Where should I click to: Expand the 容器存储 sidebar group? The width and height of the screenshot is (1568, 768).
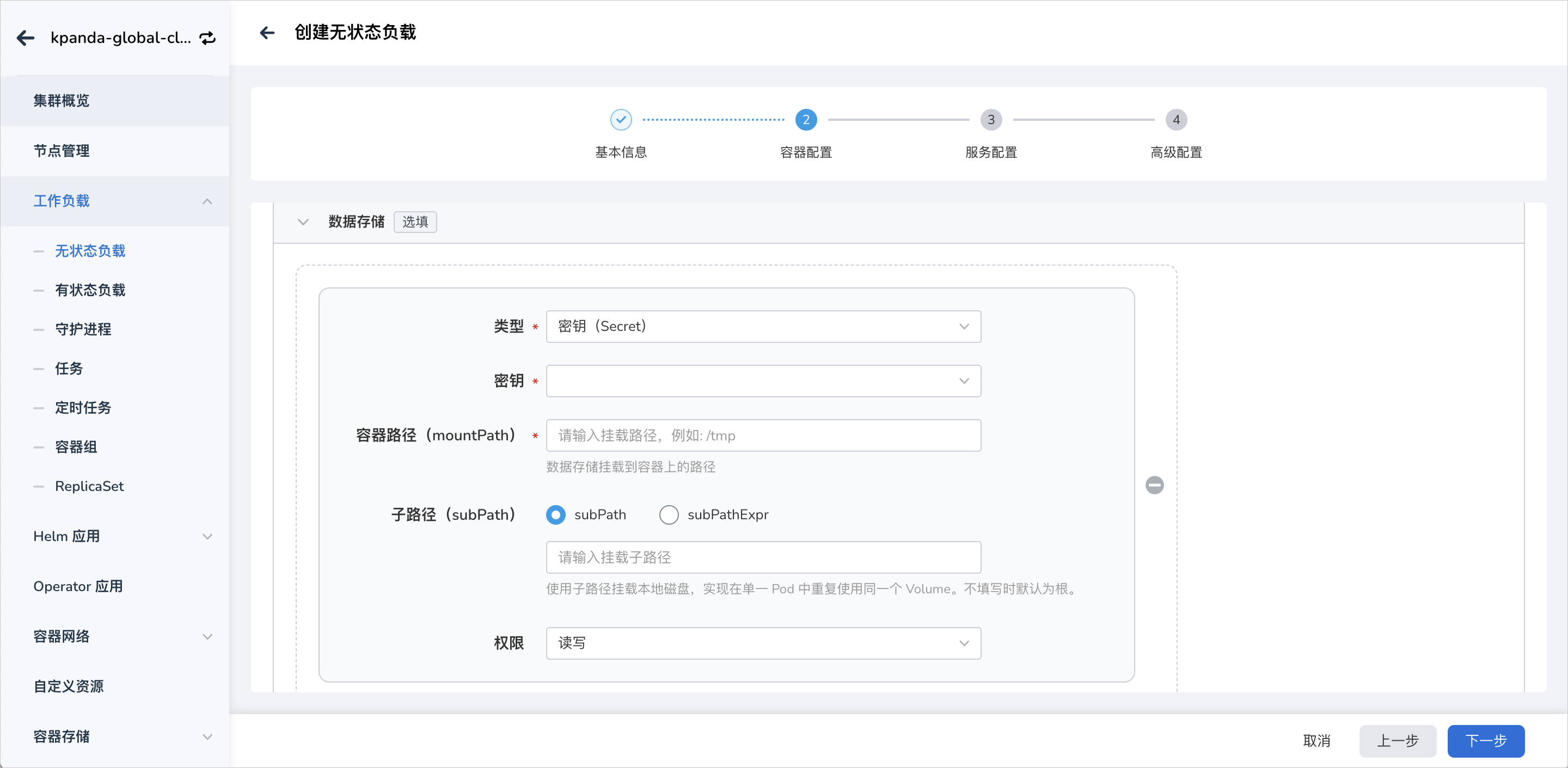tap(207, 736)
